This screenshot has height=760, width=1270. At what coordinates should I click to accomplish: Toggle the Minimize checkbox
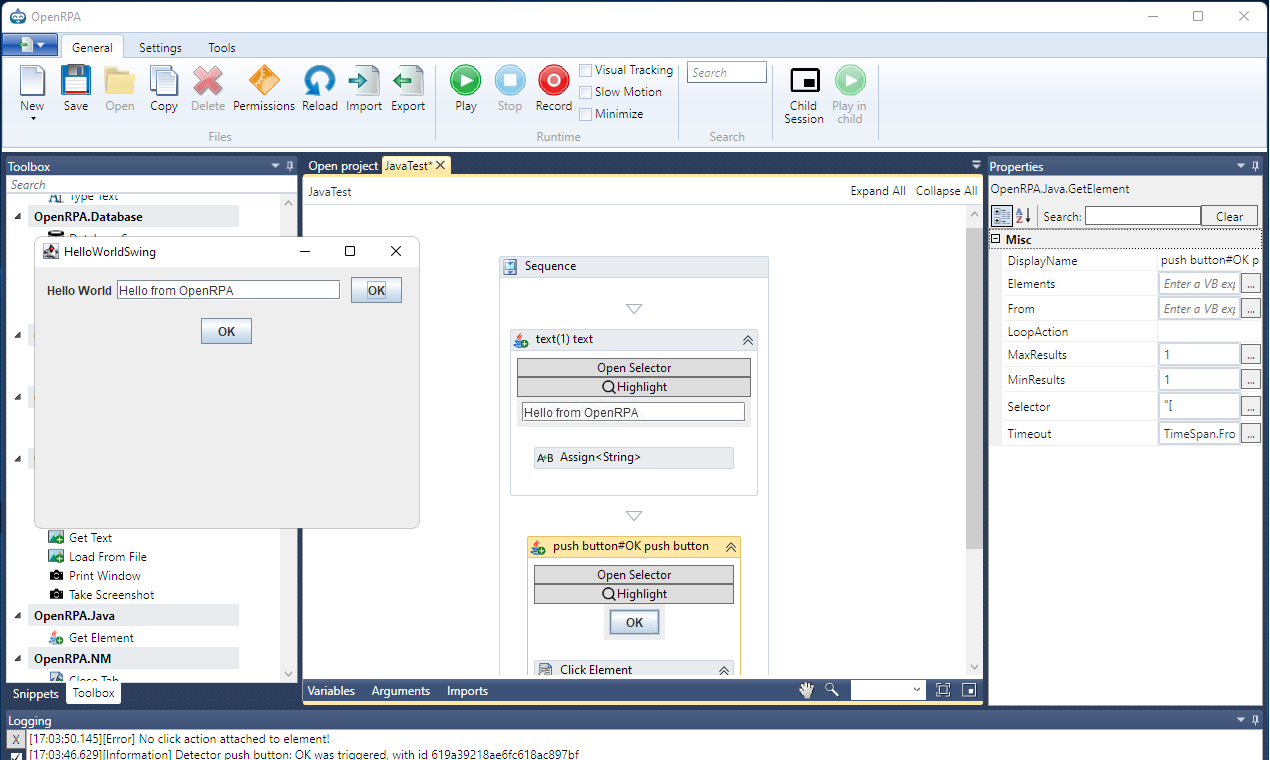586,114
